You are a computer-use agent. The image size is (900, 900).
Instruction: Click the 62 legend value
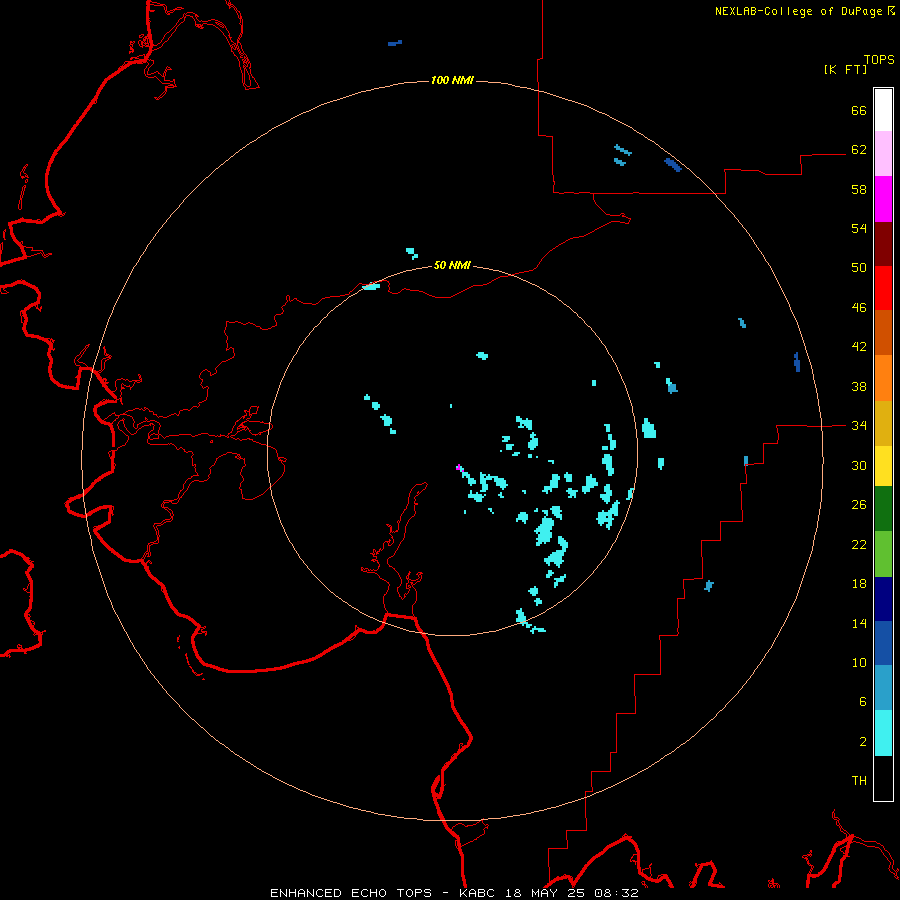[859, 149]
